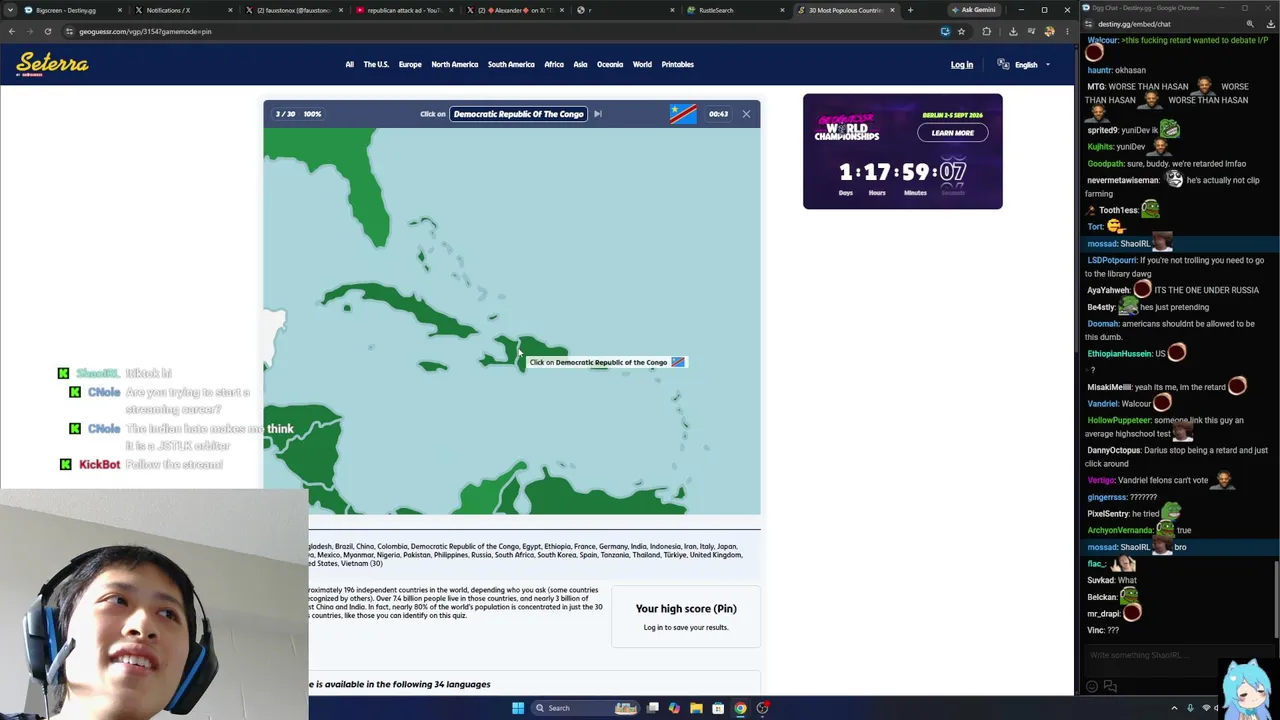Open the Chrome three-dot menu
The width and height of the screenshot is (1280, 720).
1066,31
